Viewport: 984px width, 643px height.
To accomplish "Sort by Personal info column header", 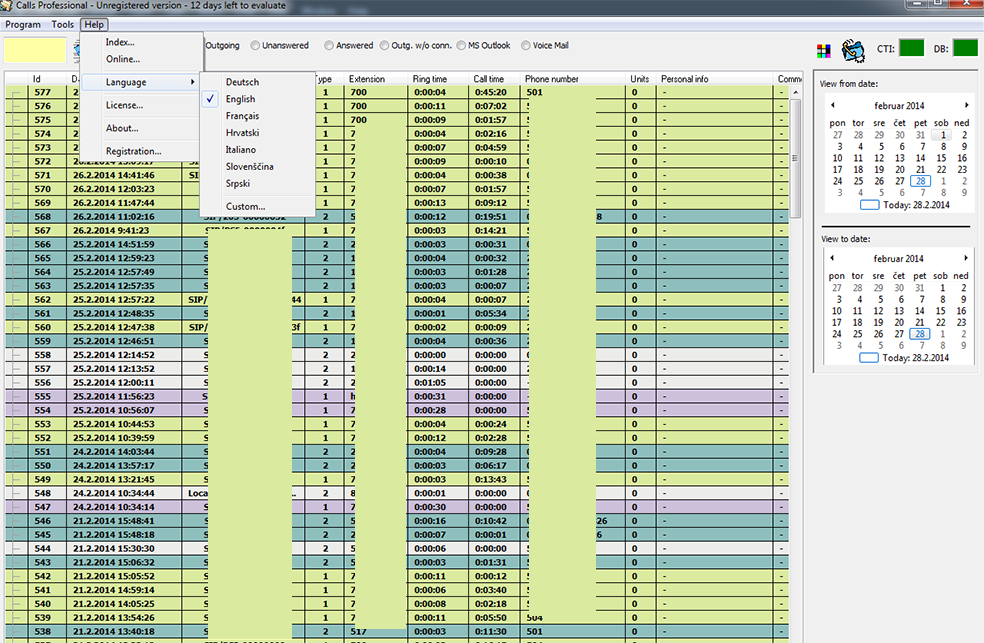I will click(x=714, y=79).
